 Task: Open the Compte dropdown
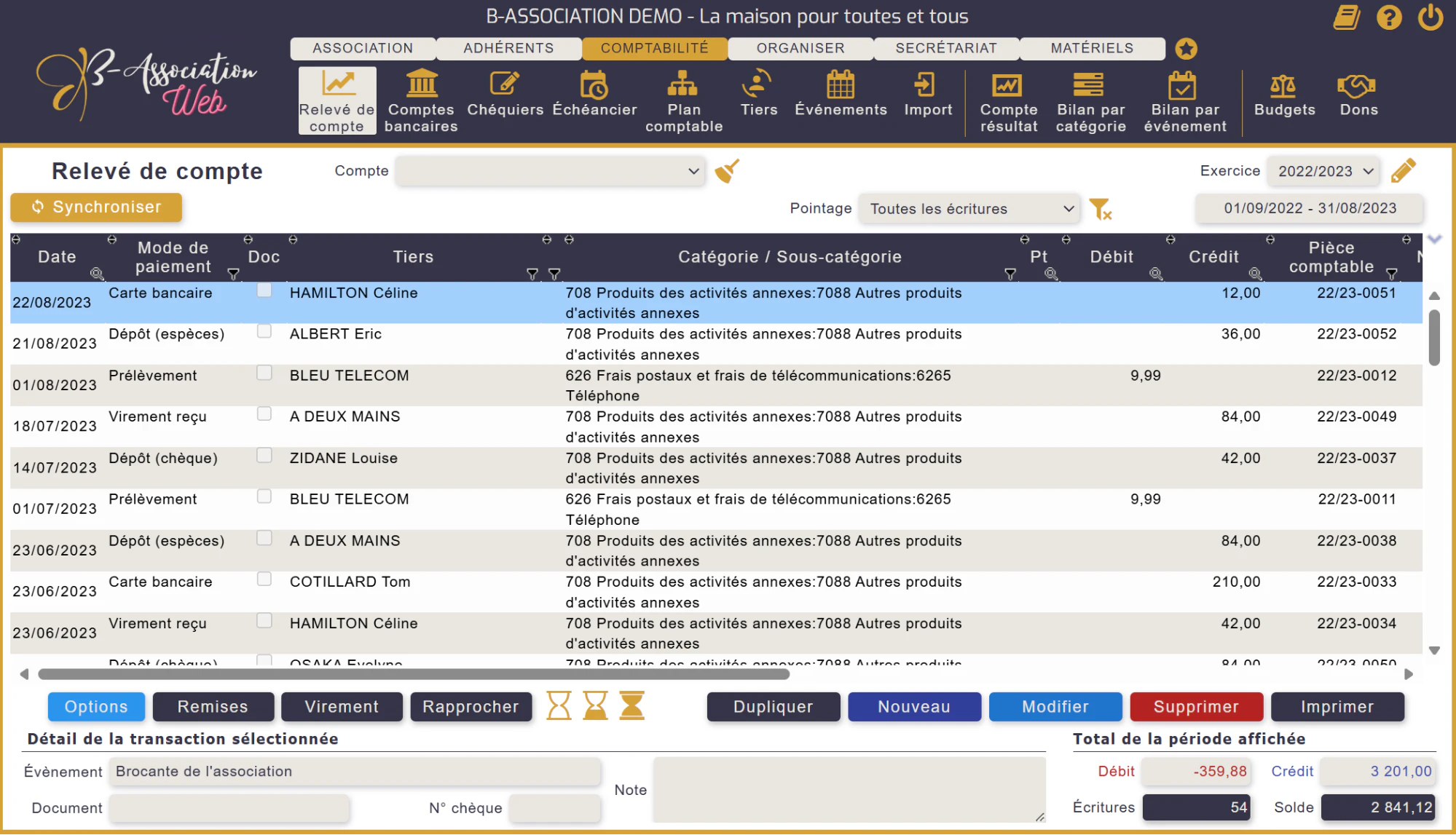click(x=550, y=171)
